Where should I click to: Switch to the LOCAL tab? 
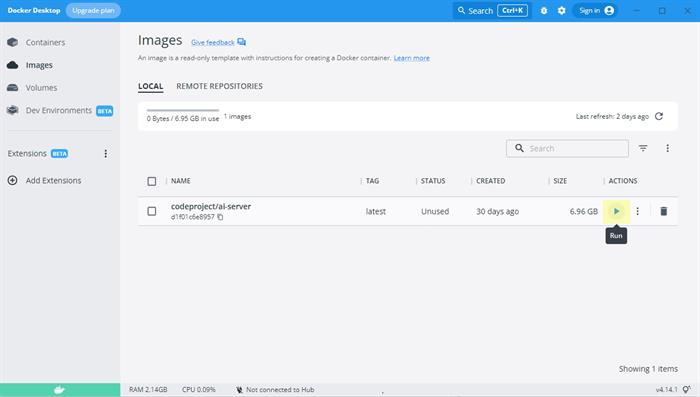pyautogui.click(x=150, y=86)
